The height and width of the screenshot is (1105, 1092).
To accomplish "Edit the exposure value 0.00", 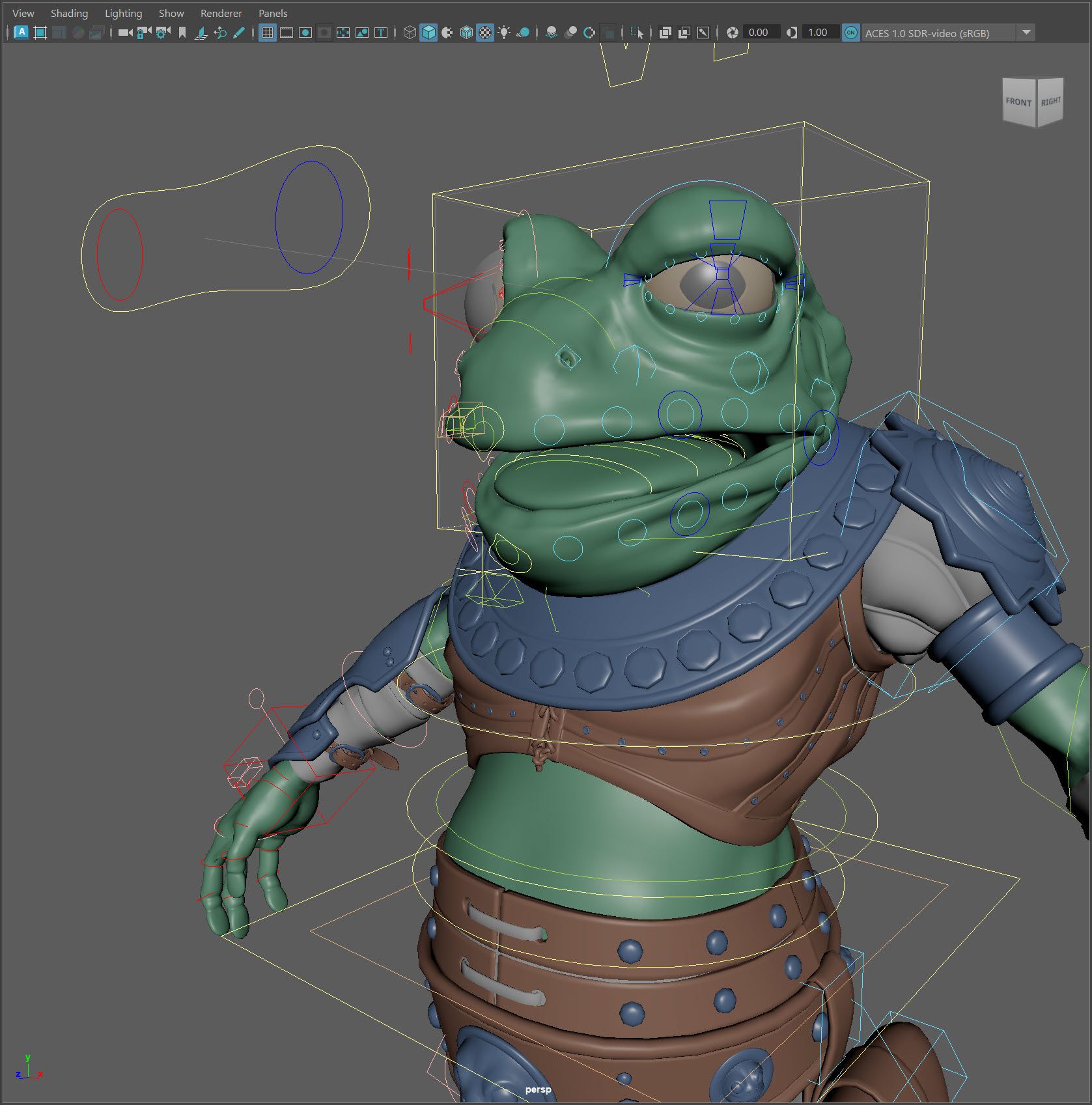I will pos(761,33).
